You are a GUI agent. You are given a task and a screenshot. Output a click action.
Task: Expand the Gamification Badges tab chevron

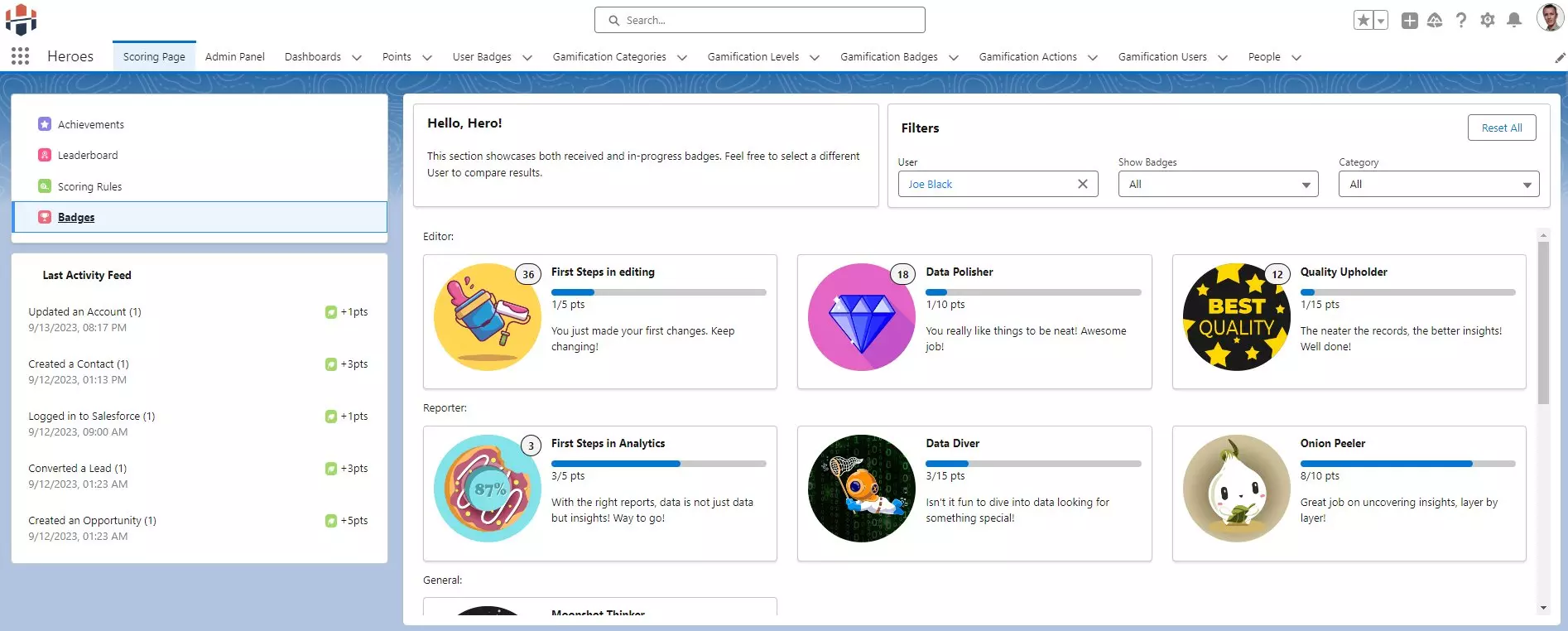click(954, 57)
